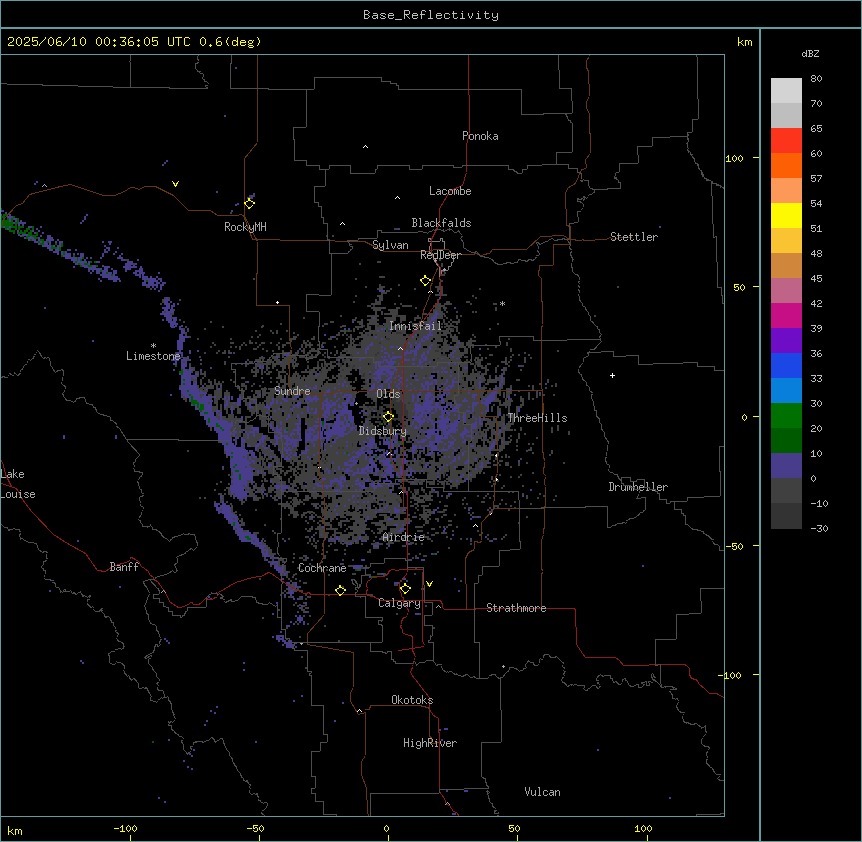862x842 pixels.
Task: Click the Strathmore town label
Action: 516,608
